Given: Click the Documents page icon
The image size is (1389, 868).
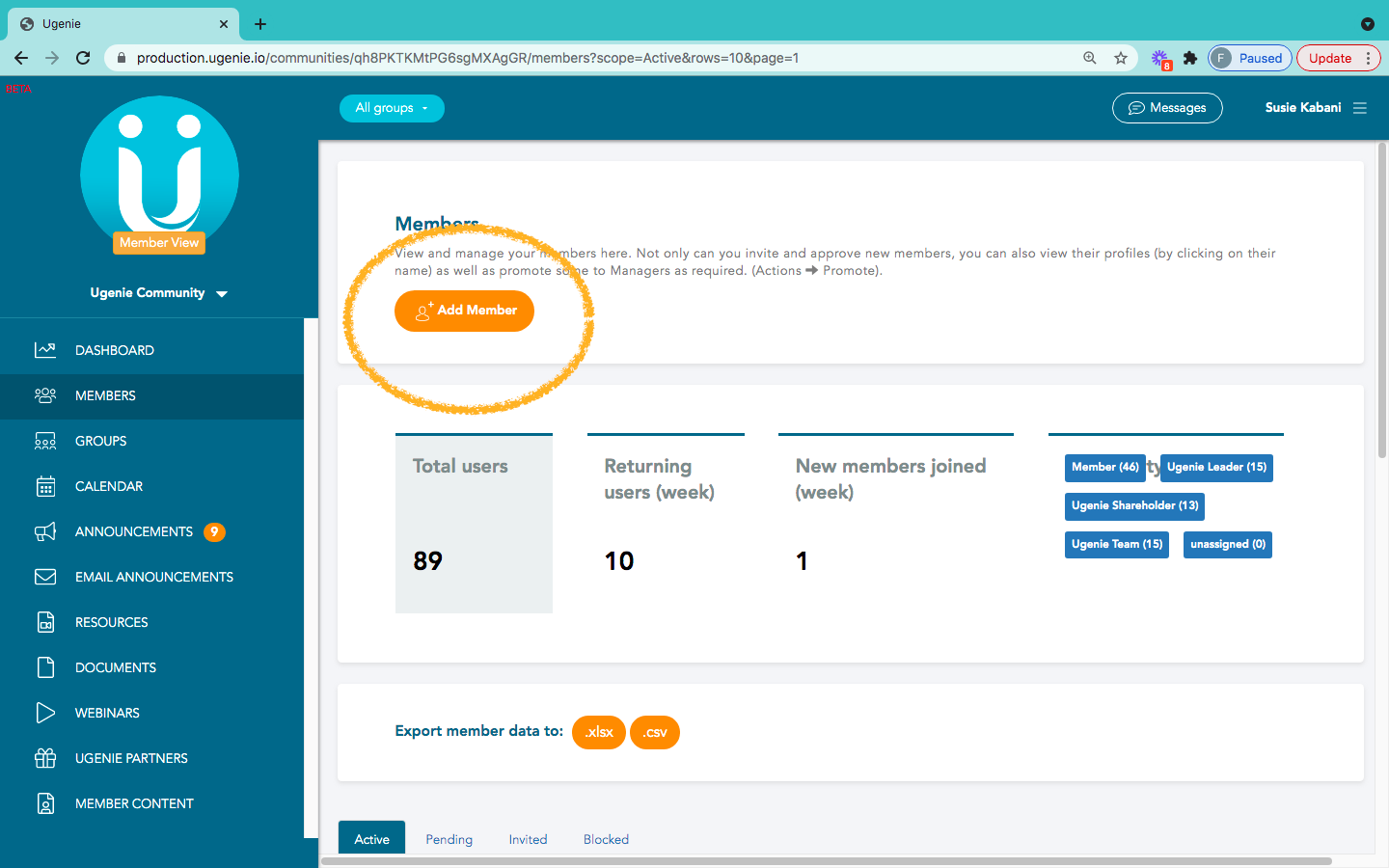Looking at the screenshot, I should point(45,667).
